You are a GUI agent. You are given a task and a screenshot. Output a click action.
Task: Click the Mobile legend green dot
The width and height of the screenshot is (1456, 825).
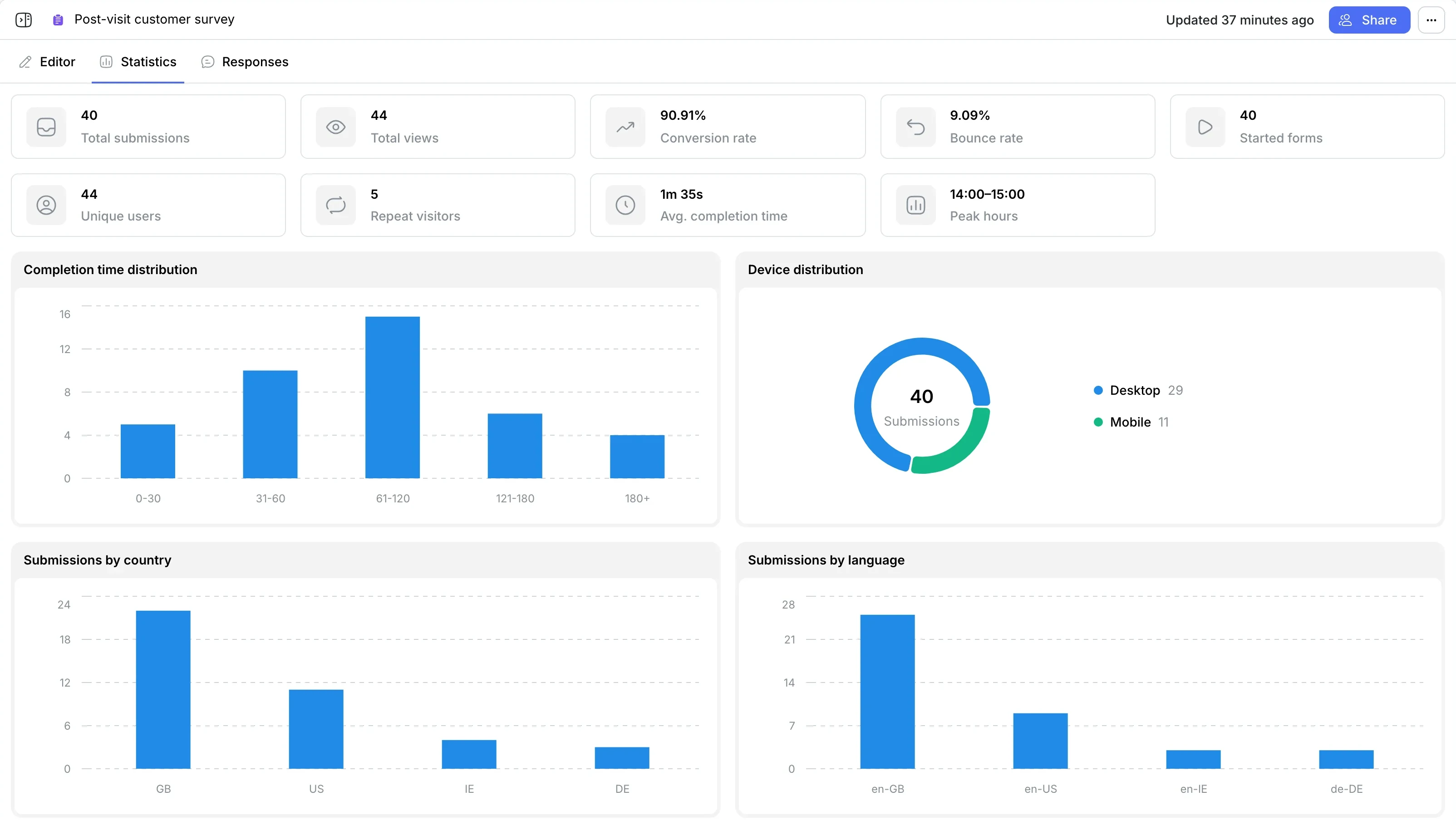1098,422
